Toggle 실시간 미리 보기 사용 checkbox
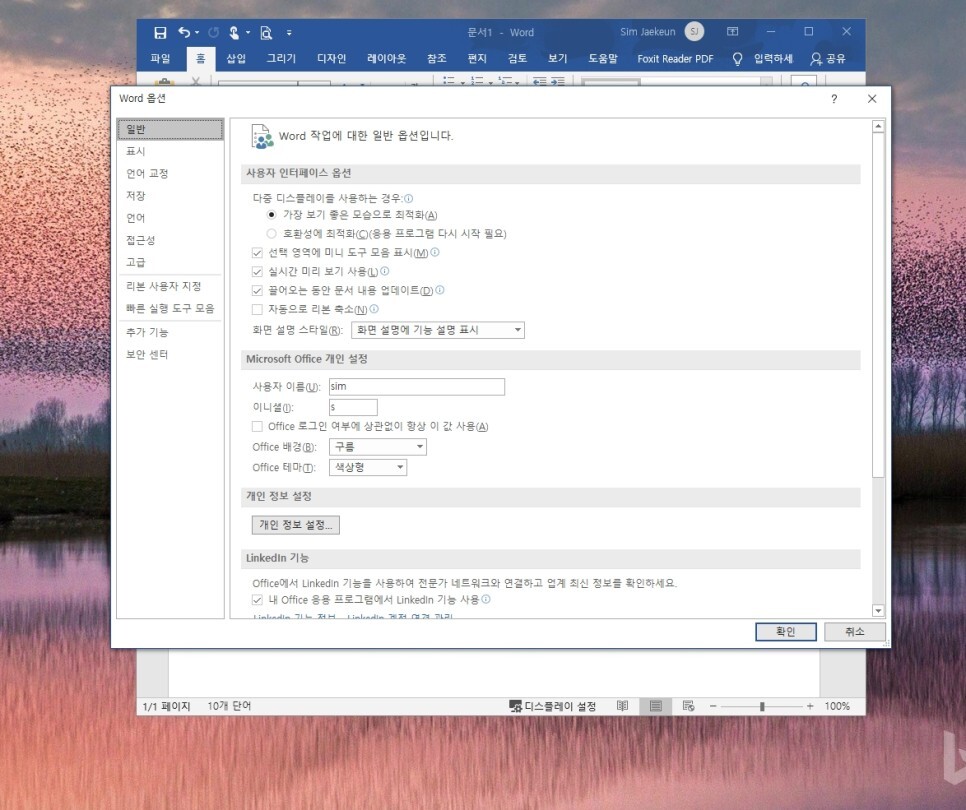Screen dimensions: 966x810 click(x=258, y=272)
